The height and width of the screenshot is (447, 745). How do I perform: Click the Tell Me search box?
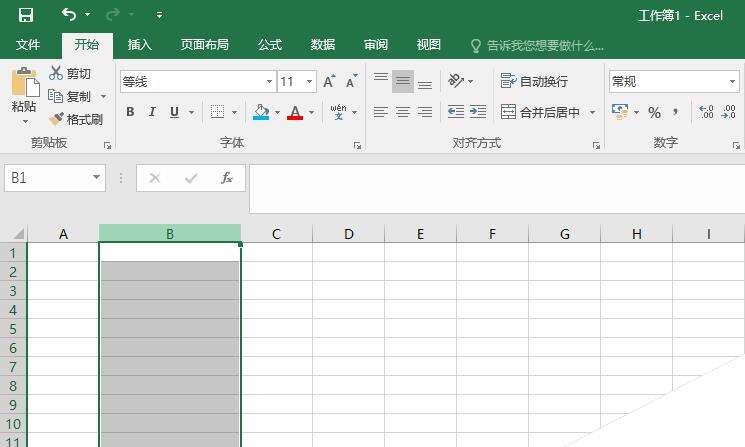(x=537, y=46)
